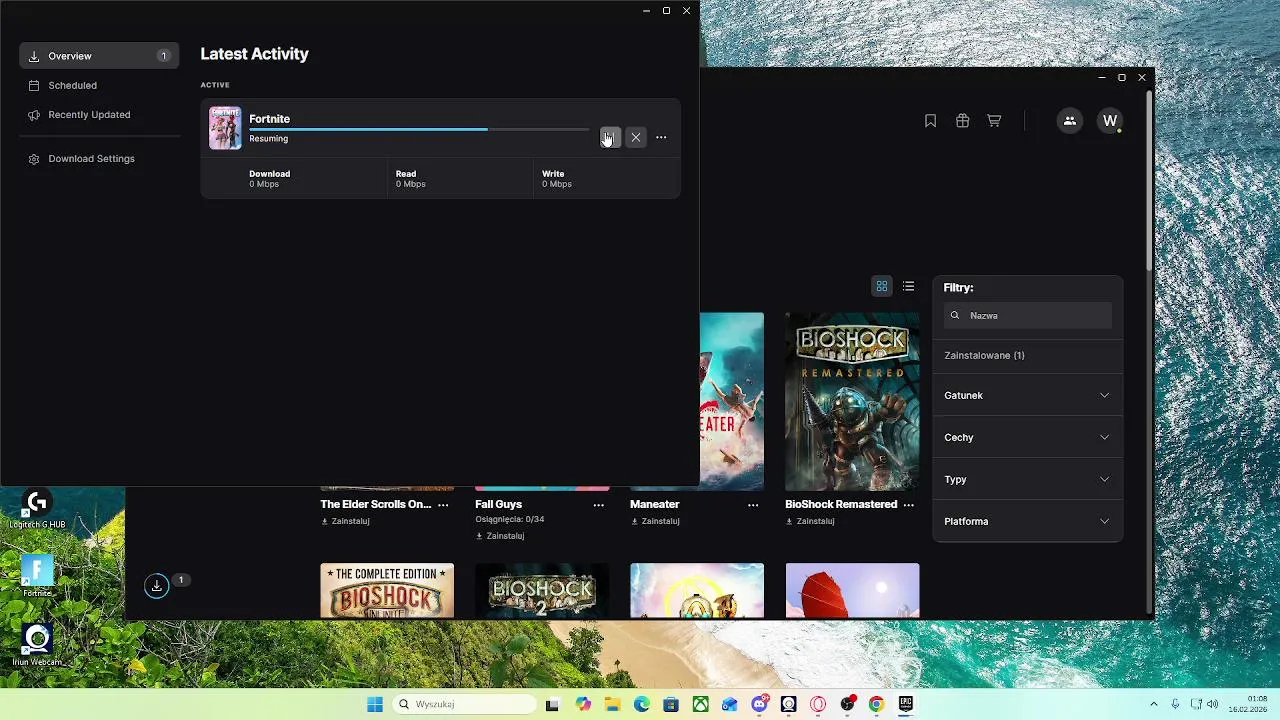Open options for BioShock Remastered
Image resolution: width=1280 pixels, height=720 pixels.
coord(908,505)
